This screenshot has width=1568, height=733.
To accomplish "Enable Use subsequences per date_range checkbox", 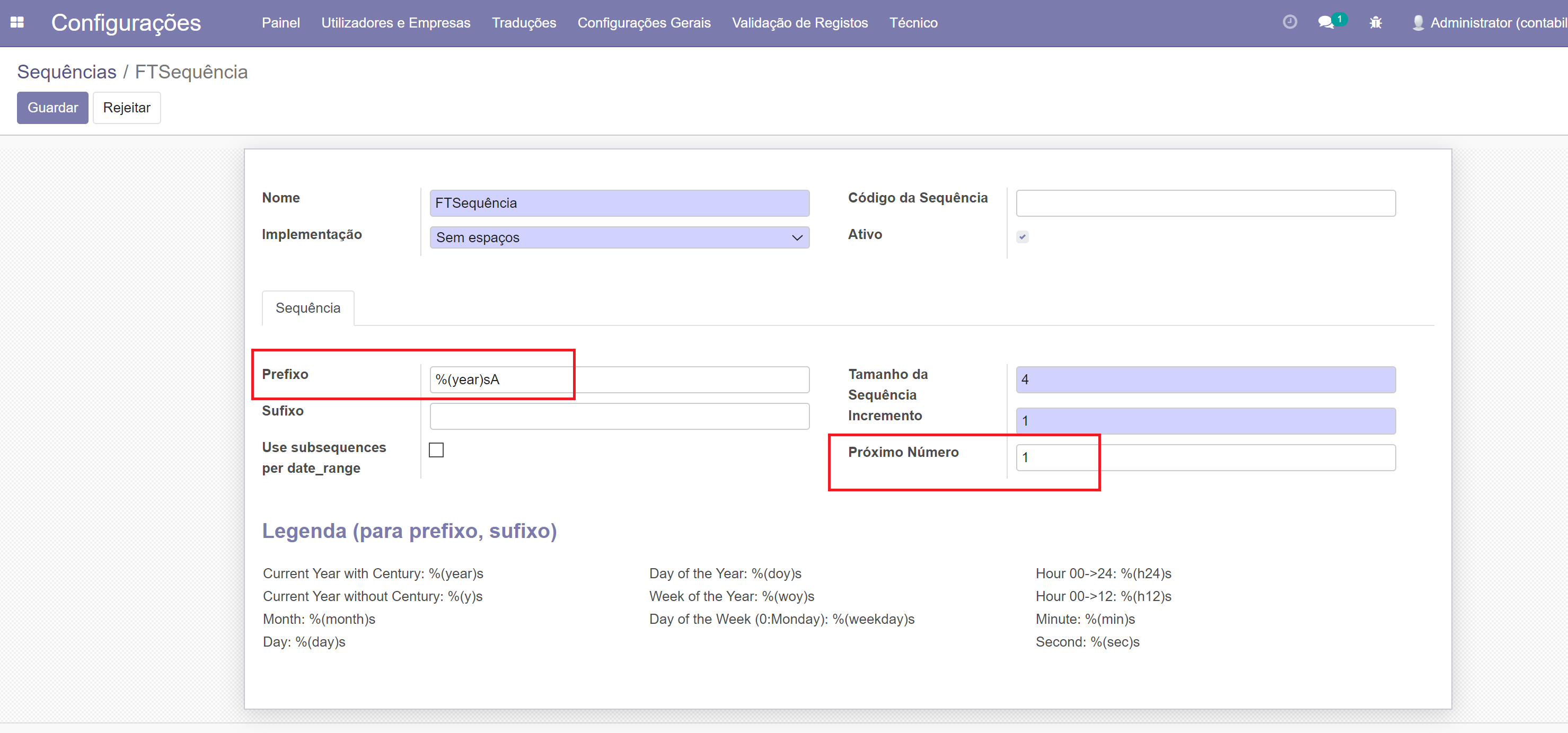I will tap(436, 450).
